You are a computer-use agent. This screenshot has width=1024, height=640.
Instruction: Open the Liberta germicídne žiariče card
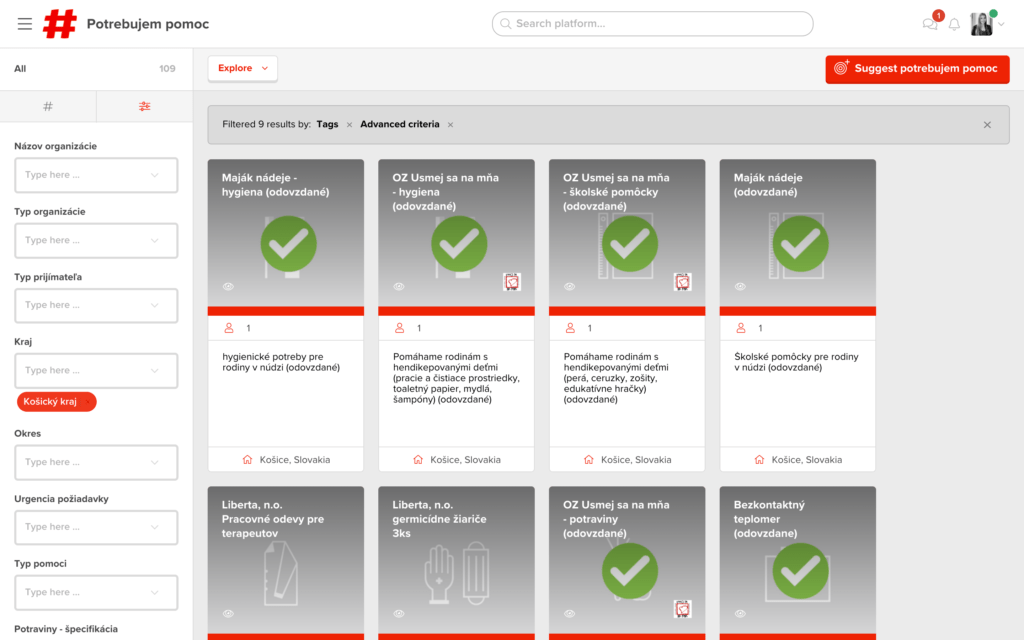pyautogui.click(x=456, y=560)
